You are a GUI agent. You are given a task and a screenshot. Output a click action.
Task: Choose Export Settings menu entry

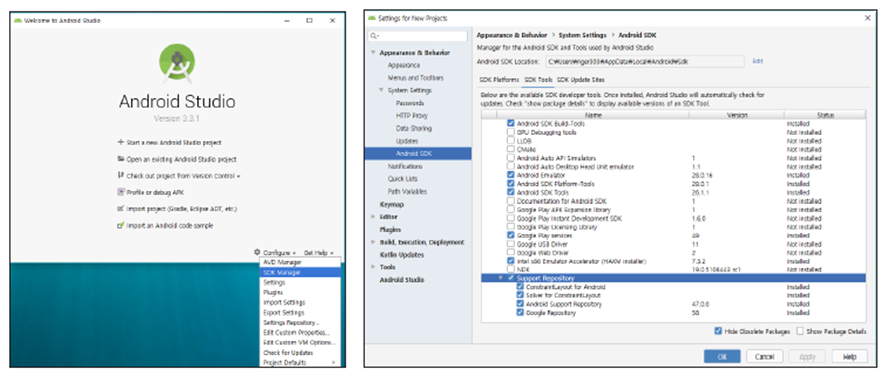300,313
